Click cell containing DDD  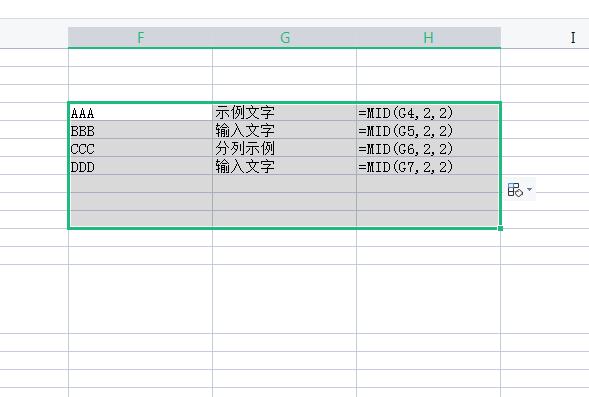[x=140, y=166]
